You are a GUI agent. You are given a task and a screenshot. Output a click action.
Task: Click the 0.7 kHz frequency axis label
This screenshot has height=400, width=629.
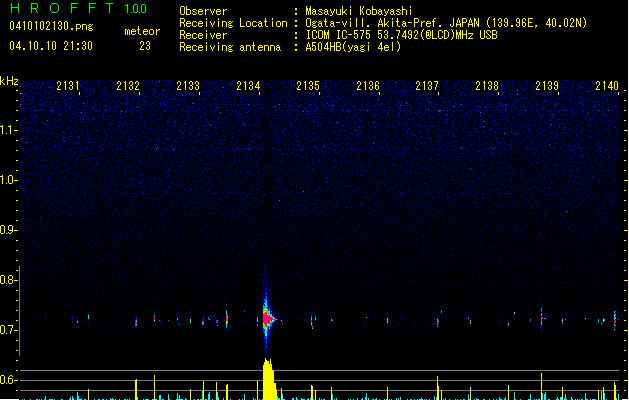point(8,330)
